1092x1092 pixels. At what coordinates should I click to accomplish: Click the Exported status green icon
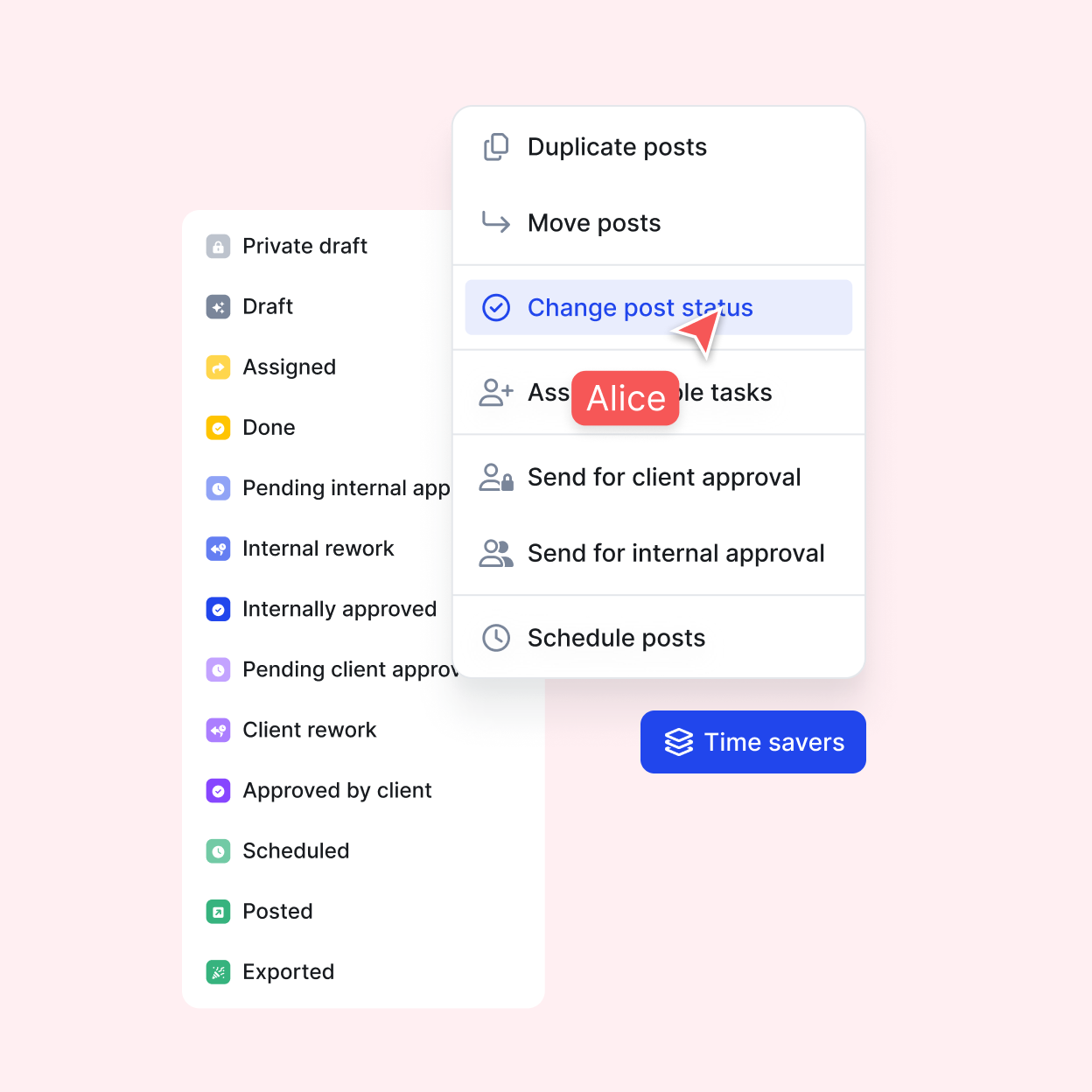218,972
